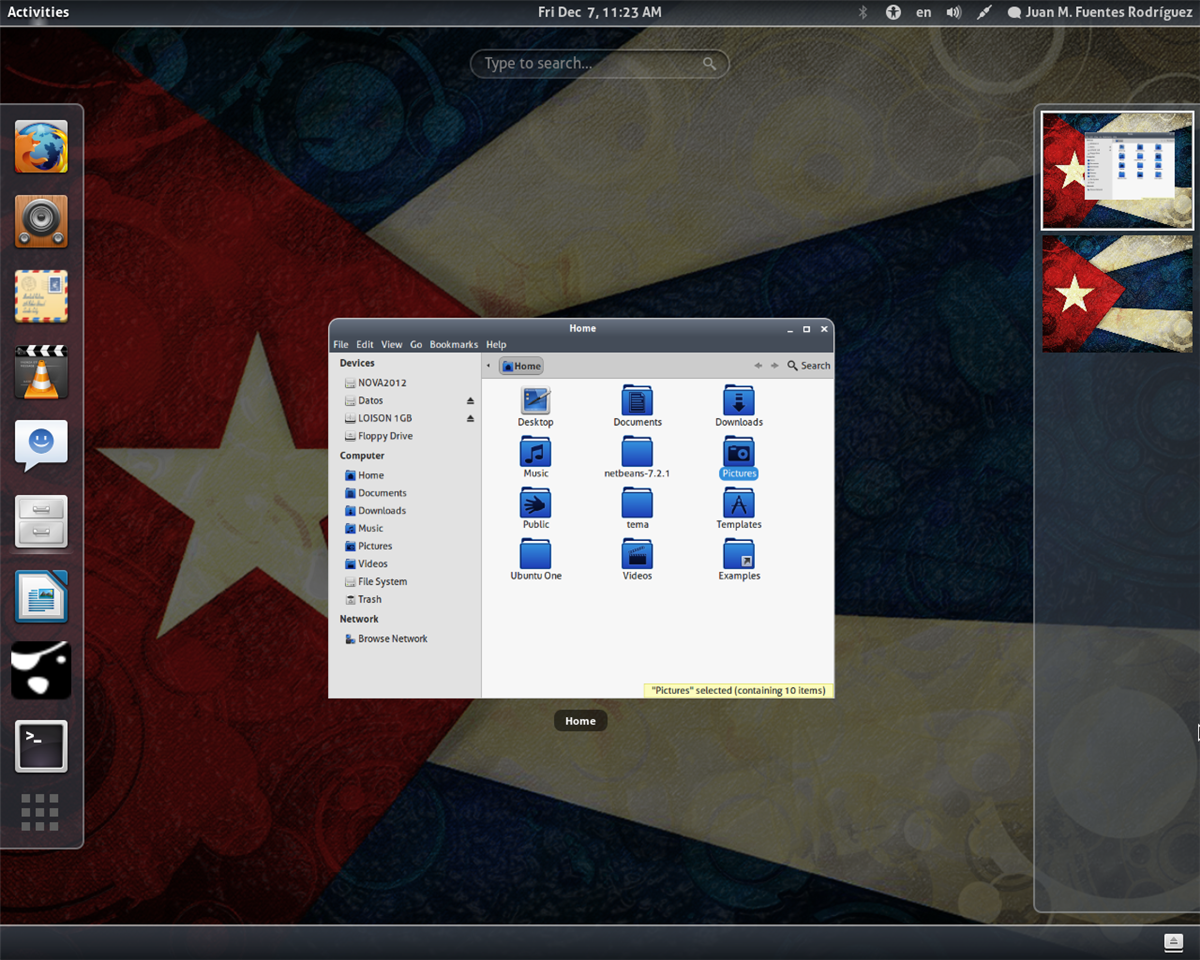The height and width of the screenshot is (960, 1200).
Task: Open the volume menu in top bar
Action: point(954,12)
